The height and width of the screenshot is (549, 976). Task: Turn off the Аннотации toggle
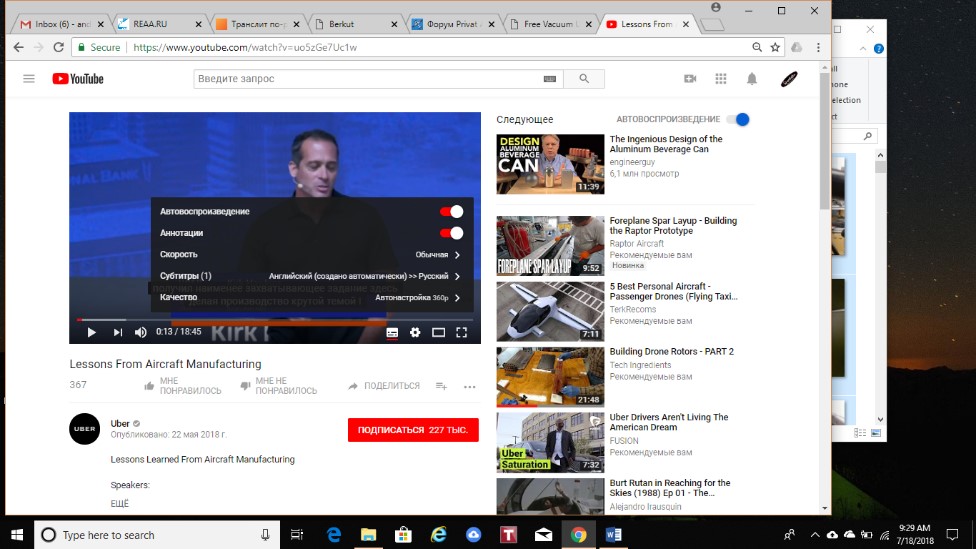pyautogui.click(x=451, y=233)
